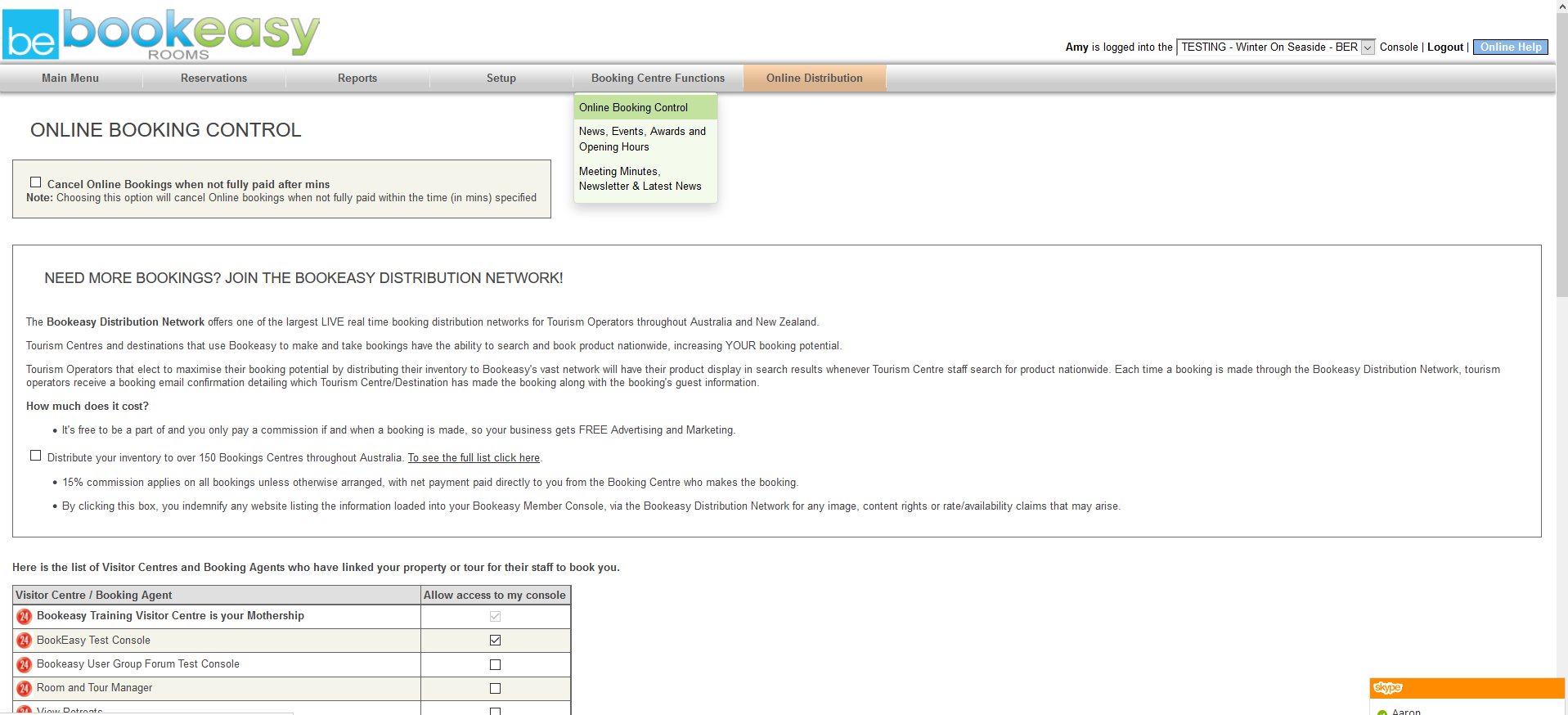Open the property selector dropdown

1276,47
